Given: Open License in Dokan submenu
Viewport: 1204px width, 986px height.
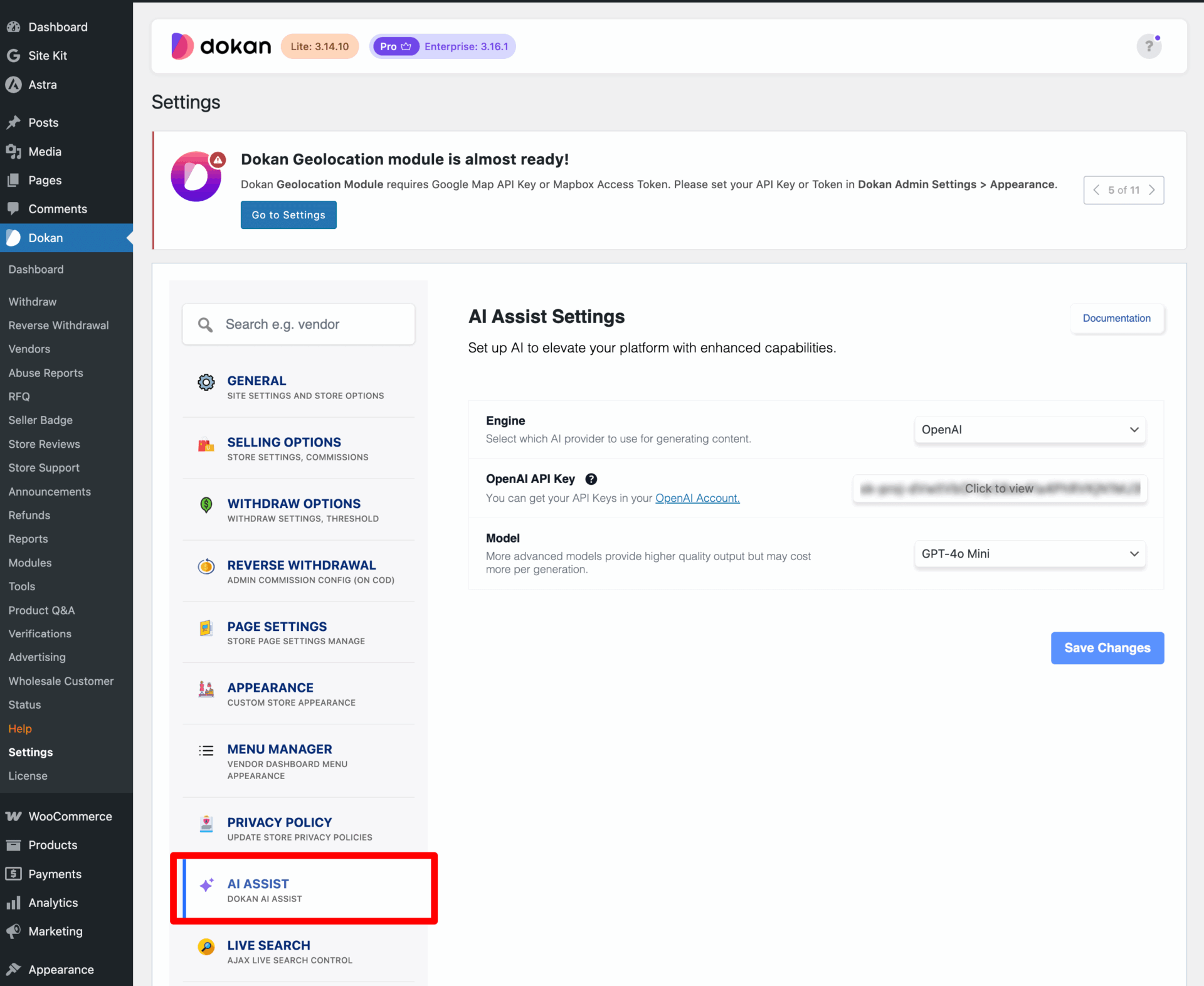Looking at the screenshot, I should pos(28,776).
